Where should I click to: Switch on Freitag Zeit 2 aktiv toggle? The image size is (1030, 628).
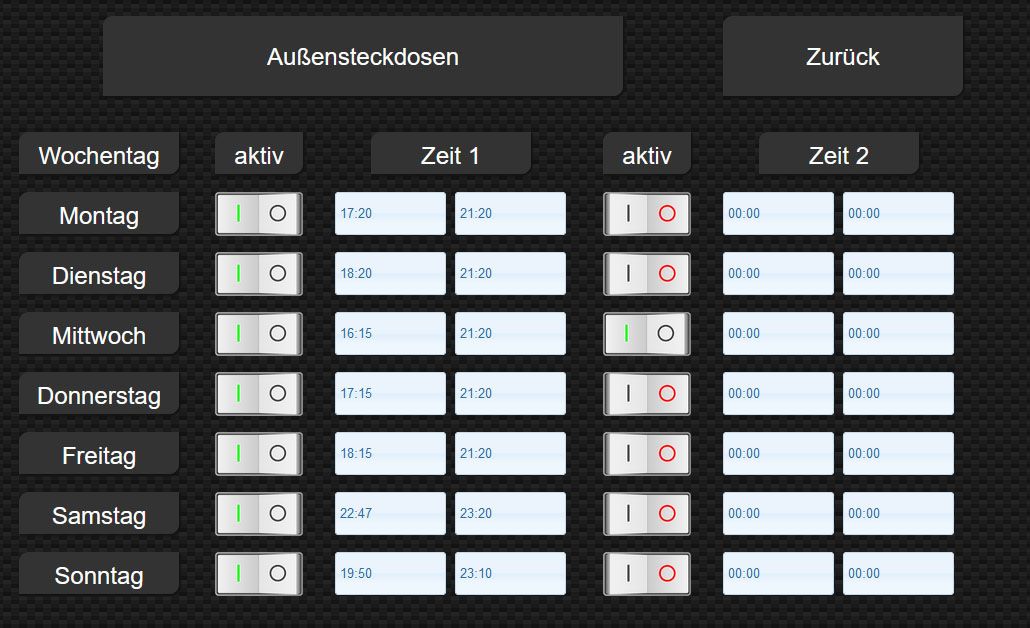click(x=647, y=454)
